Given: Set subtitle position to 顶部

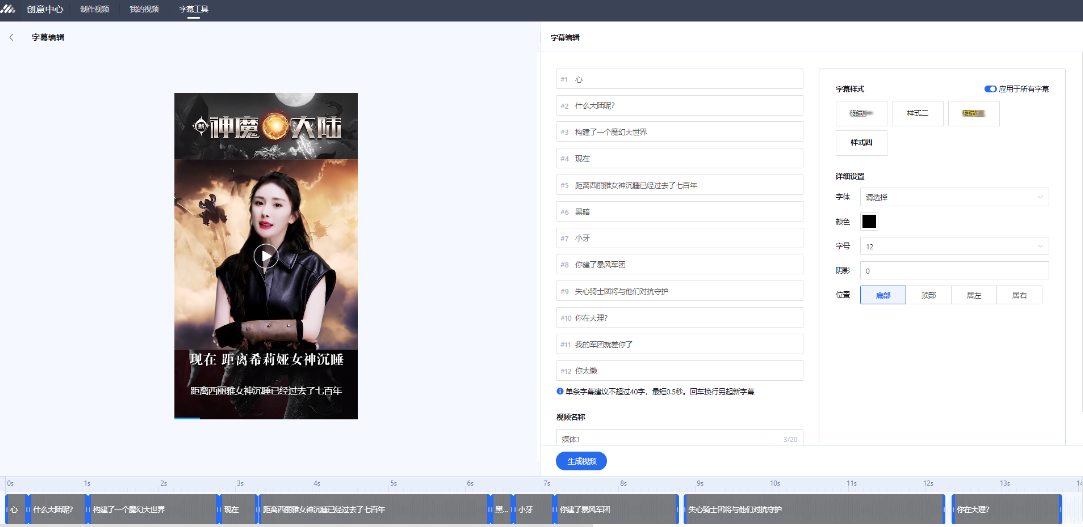Looking at the screenshot, I should pyautogui.click(x=928, y=295).
